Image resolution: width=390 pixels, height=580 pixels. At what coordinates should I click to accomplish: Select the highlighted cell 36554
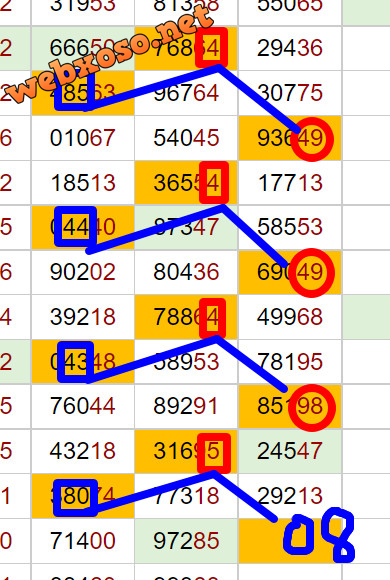click(186, 183)
